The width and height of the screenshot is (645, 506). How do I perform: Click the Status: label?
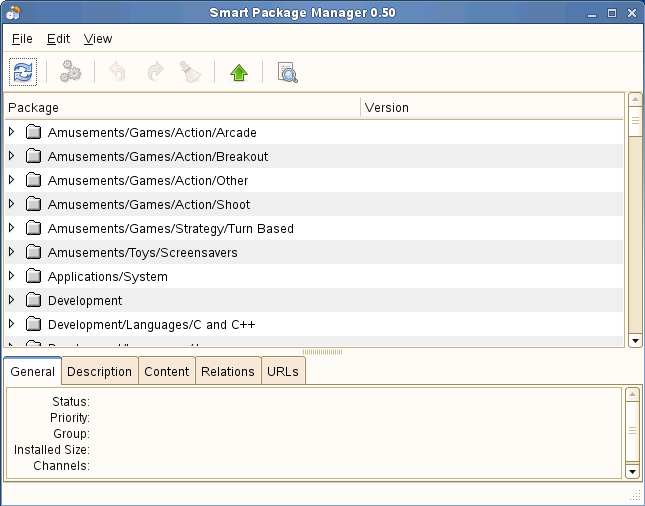(x=71, y=402)
